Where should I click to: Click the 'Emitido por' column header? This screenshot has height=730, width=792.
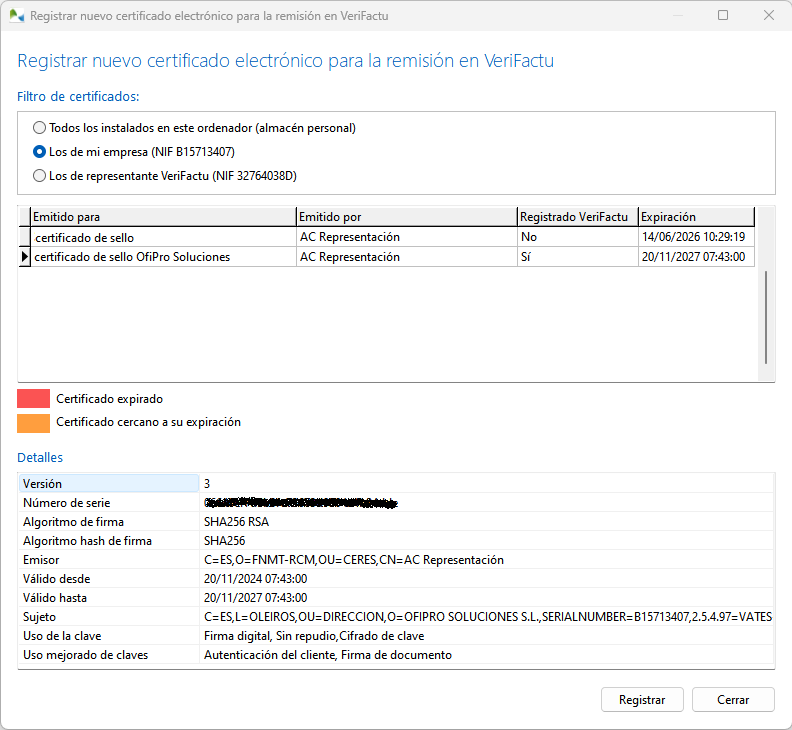click(405, 217)
